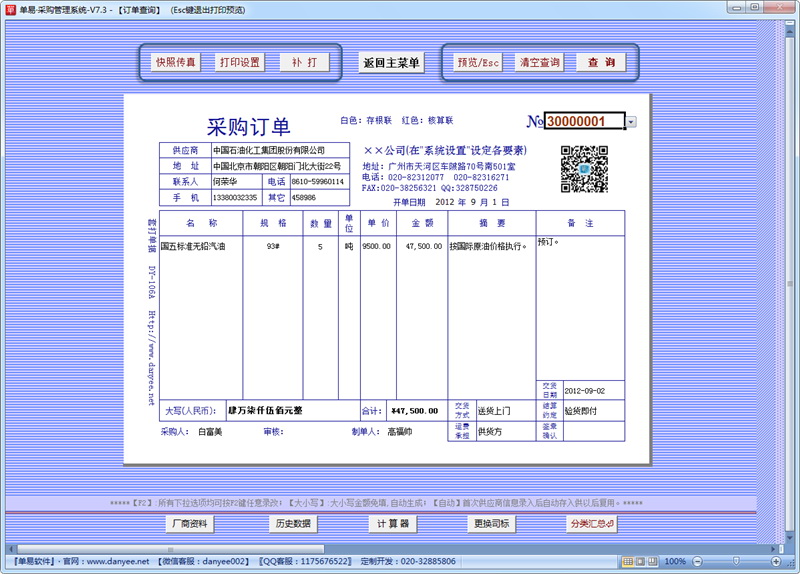This screenshot has width=800, height=574.
Task: Click the zoom out minus icon
Action: click(695, 562)
